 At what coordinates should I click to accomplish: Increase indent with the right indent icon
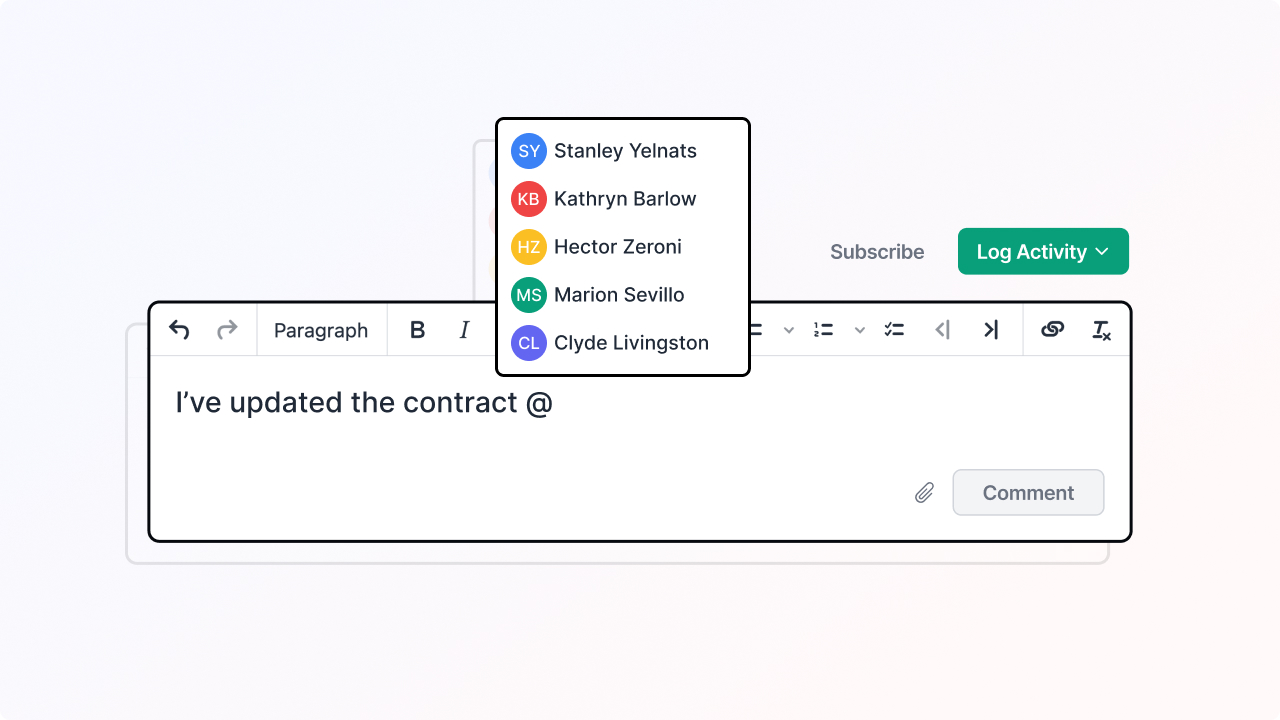(x=990, y=330)
